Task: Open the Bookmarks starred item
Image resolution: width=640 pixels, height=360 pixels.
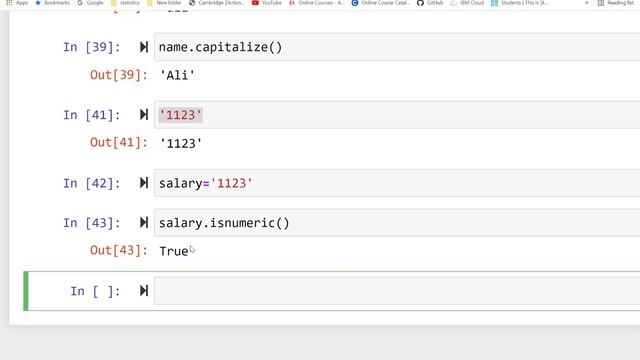Action: pos(52,3)
